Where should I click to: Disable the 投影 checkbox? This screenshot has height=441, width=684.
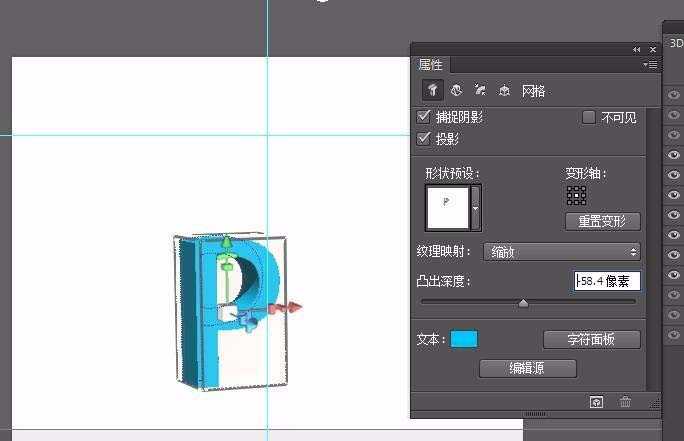(x=424, y=138)
